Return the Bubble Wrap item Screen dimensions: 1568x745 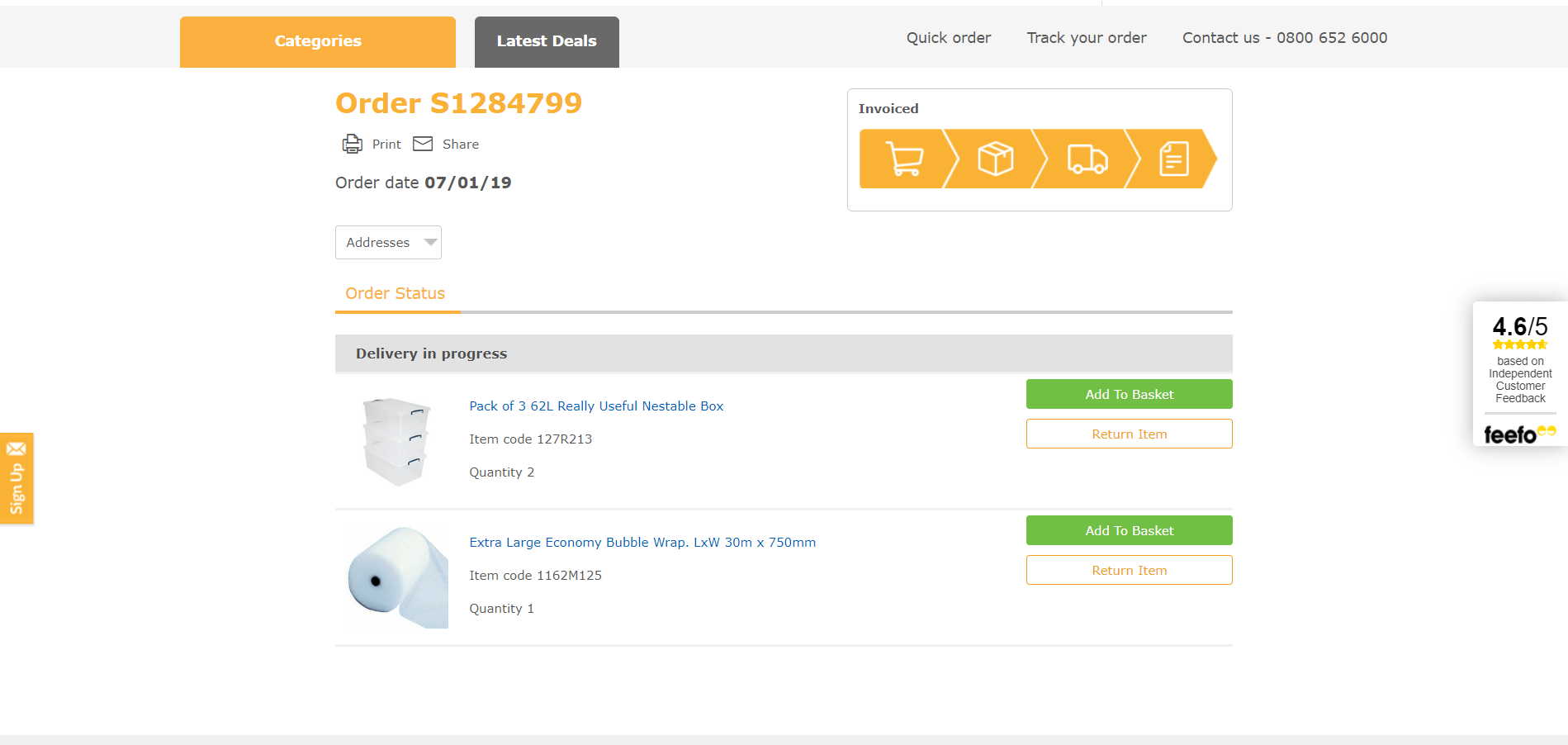click(1129, 570)
